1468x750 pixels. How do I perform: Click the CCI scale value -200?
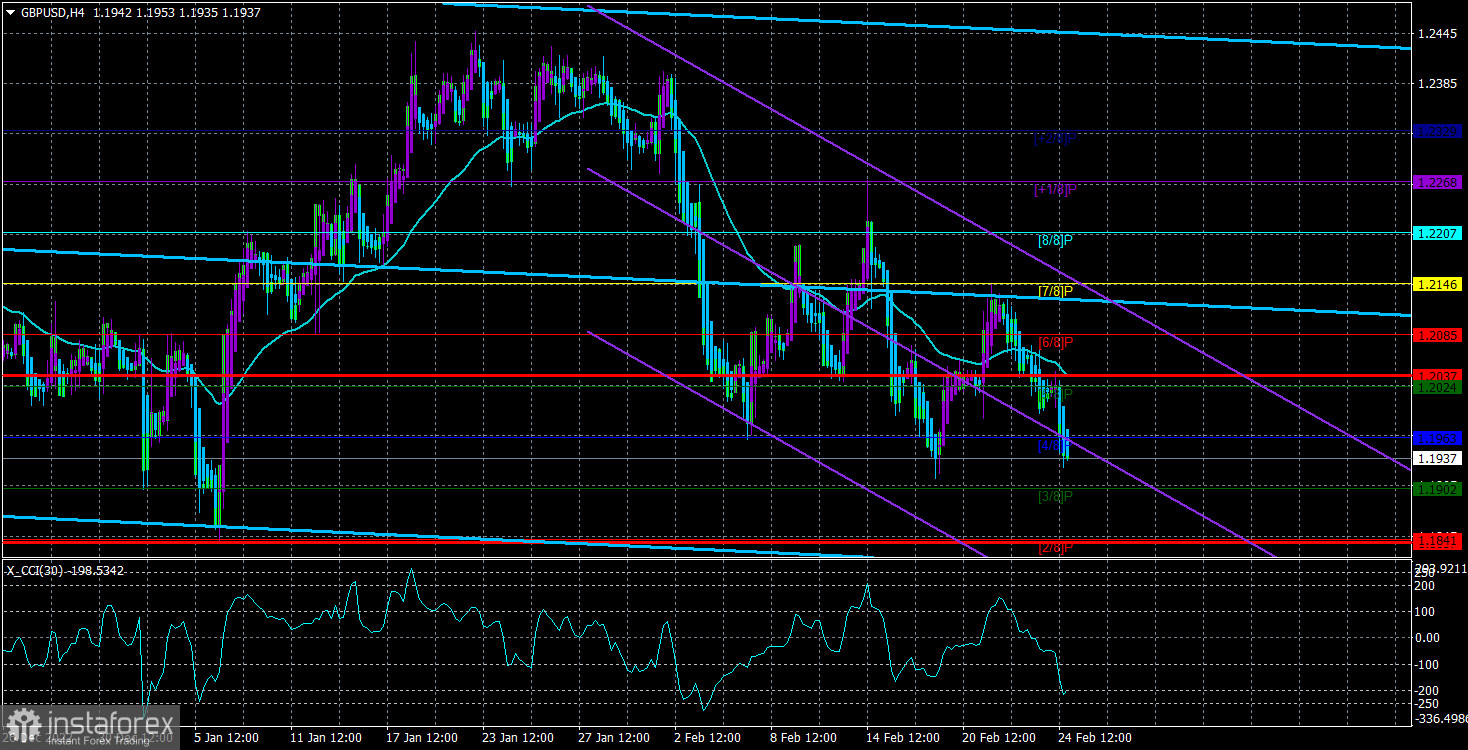click(1429, 690)
